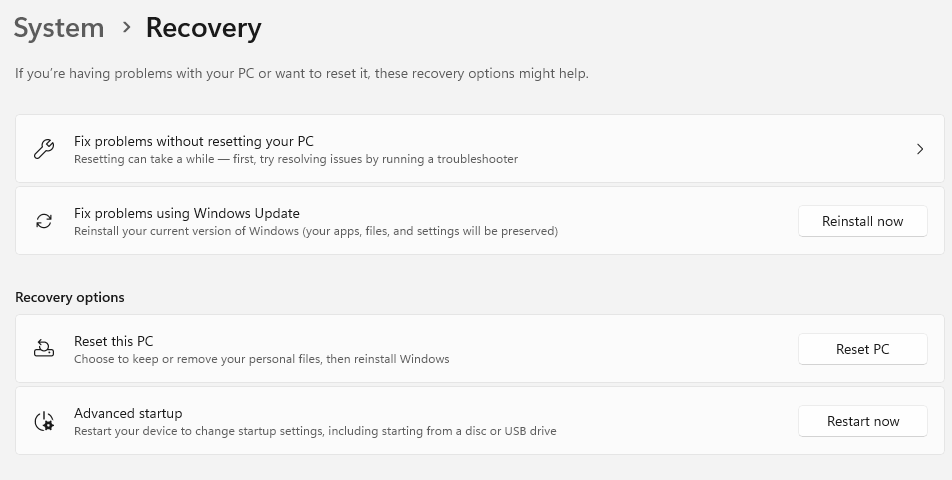This screenshot has width=952, height=480.
Task: Click the Recovery page title
Action: pyautogui.click(x=203, y=28)
